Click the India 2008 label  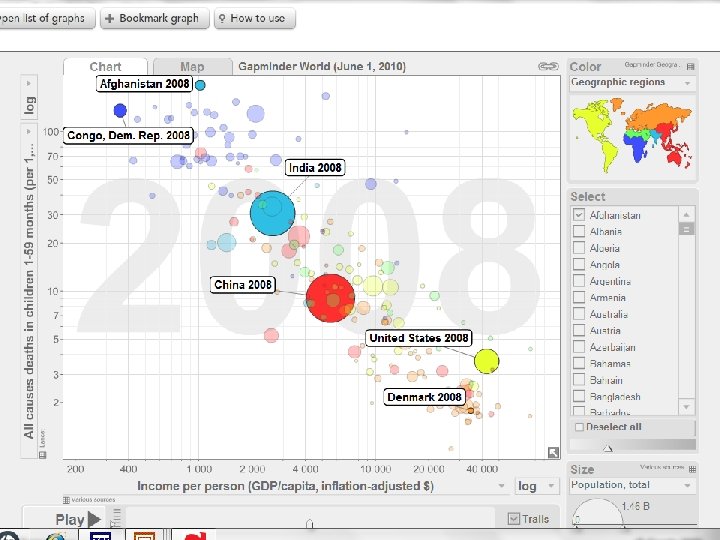click(x=315, y=168)
